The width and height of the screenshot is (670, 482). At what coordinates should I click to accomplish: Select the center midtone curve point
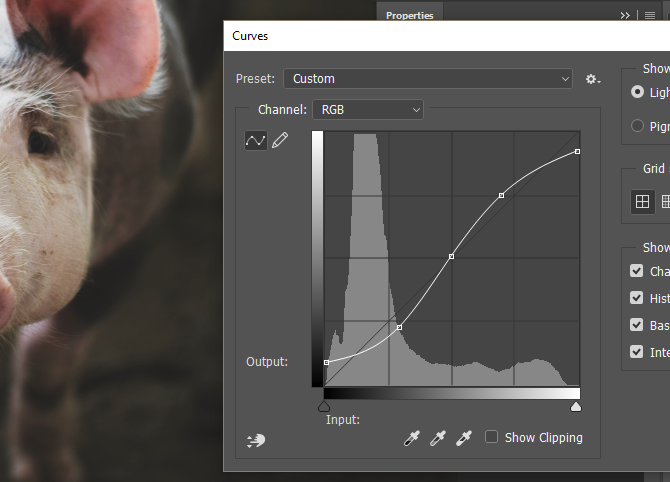(452, 256)
